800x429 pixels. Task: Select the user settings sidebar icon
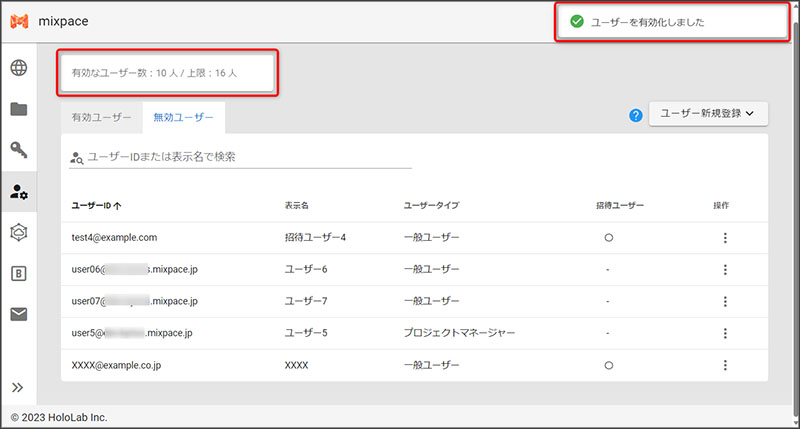pos(19,191)
